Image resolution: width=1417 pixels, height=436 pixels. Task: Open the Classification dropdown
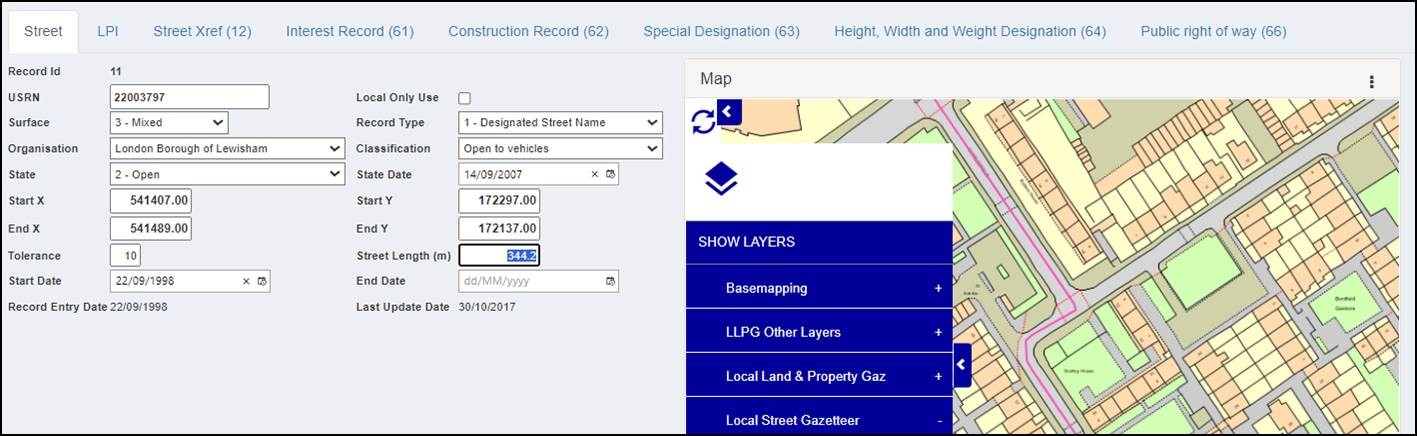(560, 148)
